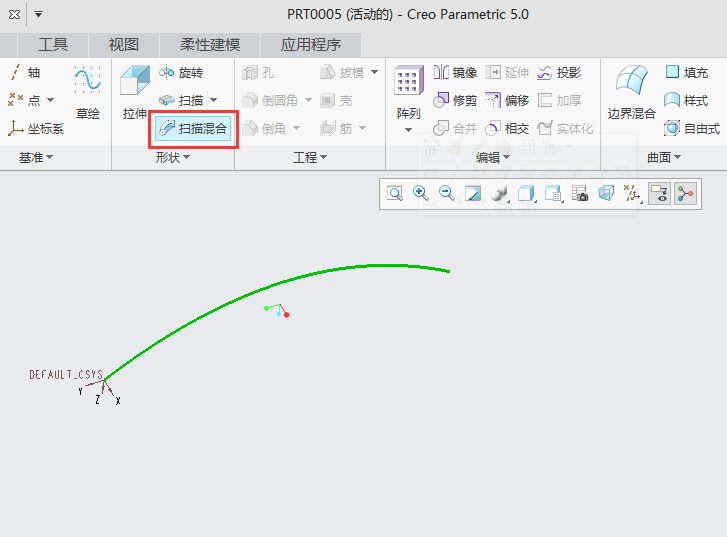727x537 pixels.
Task: Click the Intersect (相交) tool
Action: click(507, 128)
